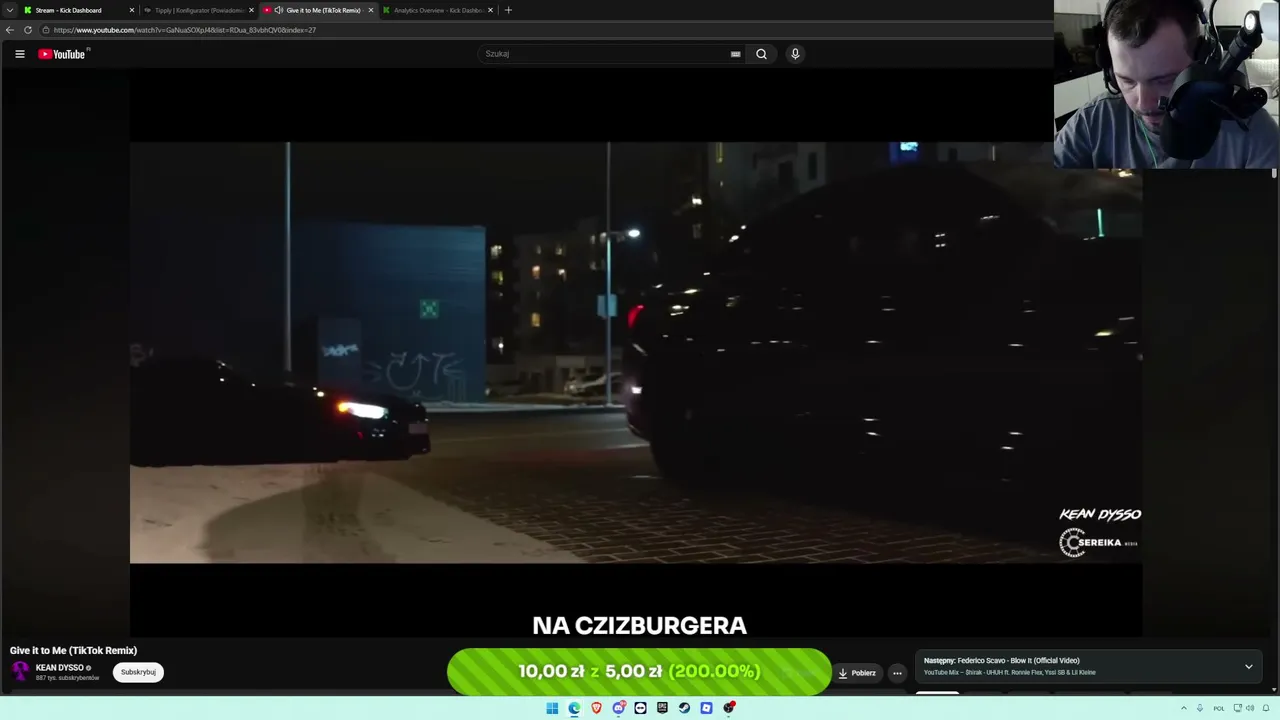Expand the Następny playlist panel chevron
The image size is (1280, 720).
point(1248,666)
